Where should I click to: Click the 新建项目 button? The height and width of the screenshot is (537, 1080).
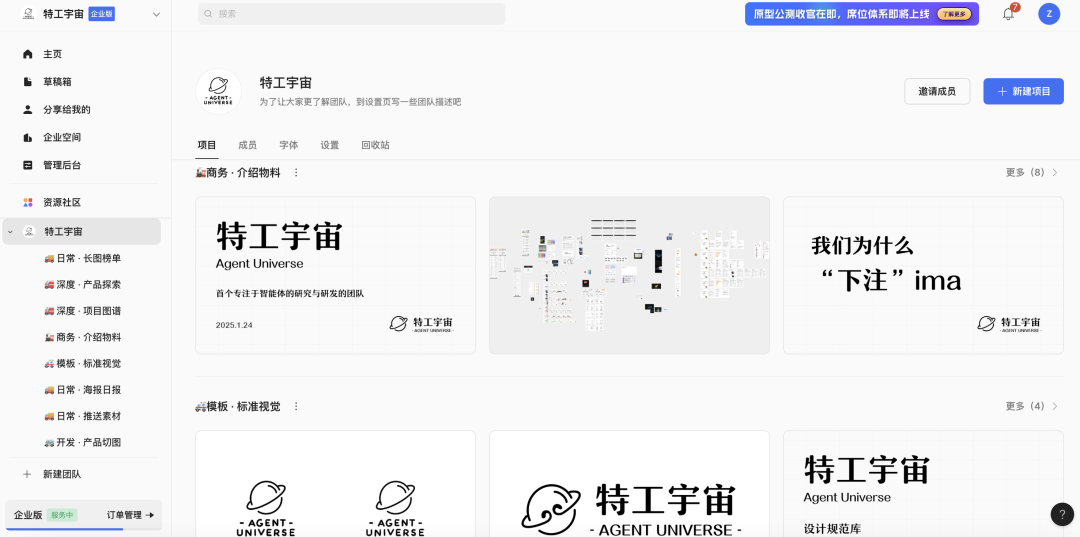point(1024,92)
